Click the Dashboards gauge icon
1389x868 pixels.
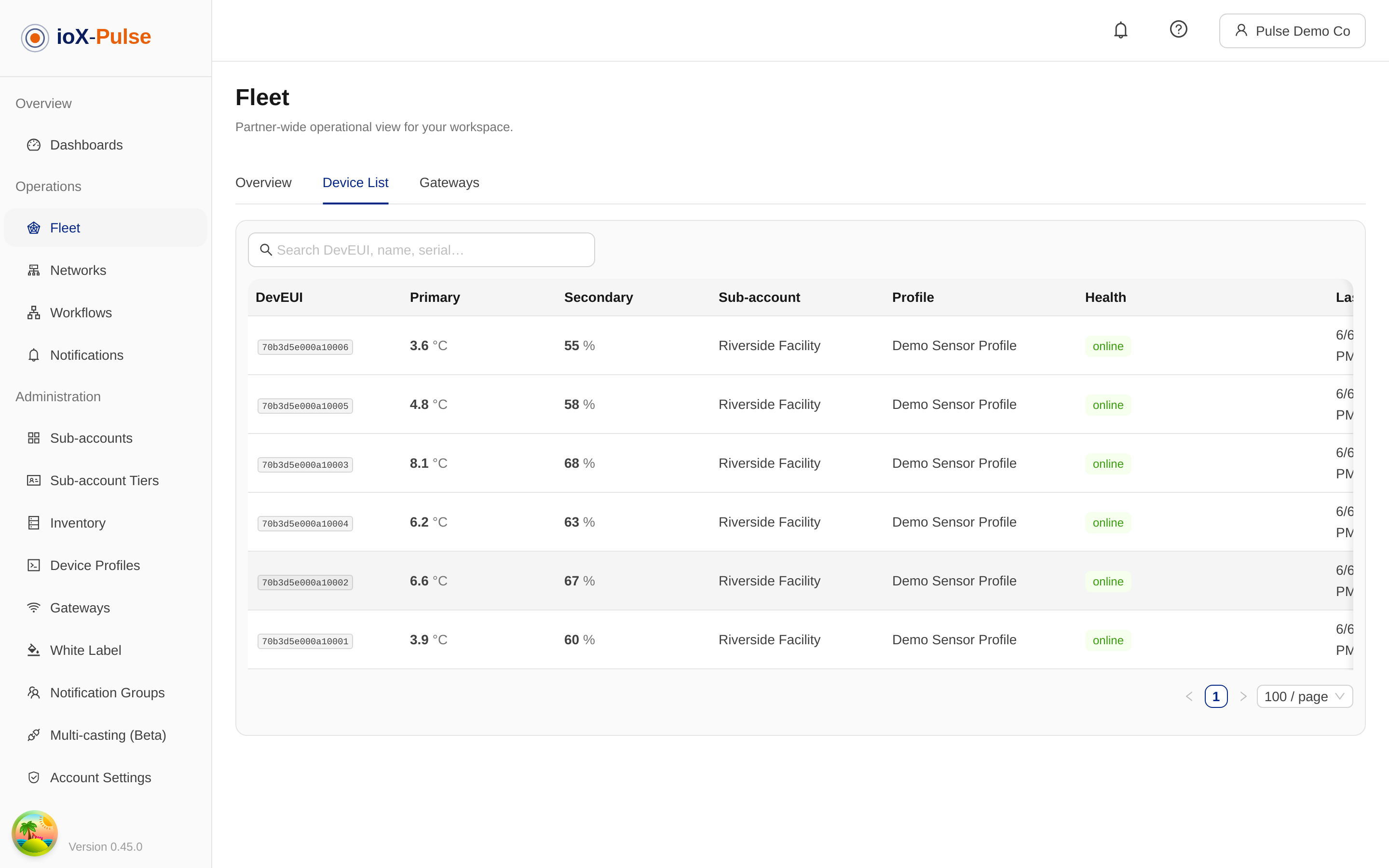tap(34, 145)
